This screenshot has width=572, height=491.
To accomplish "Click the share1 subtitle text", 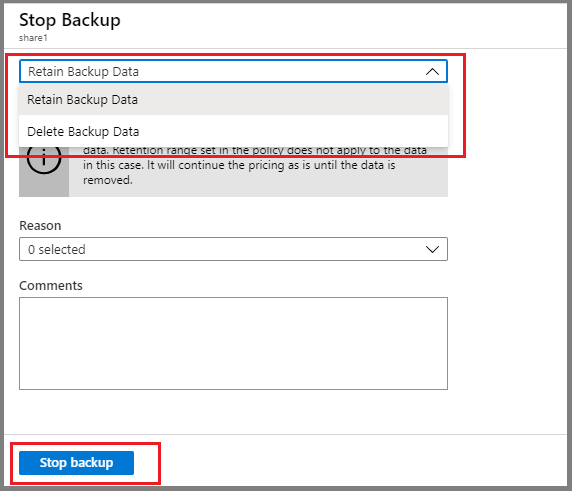I will 33,38.
